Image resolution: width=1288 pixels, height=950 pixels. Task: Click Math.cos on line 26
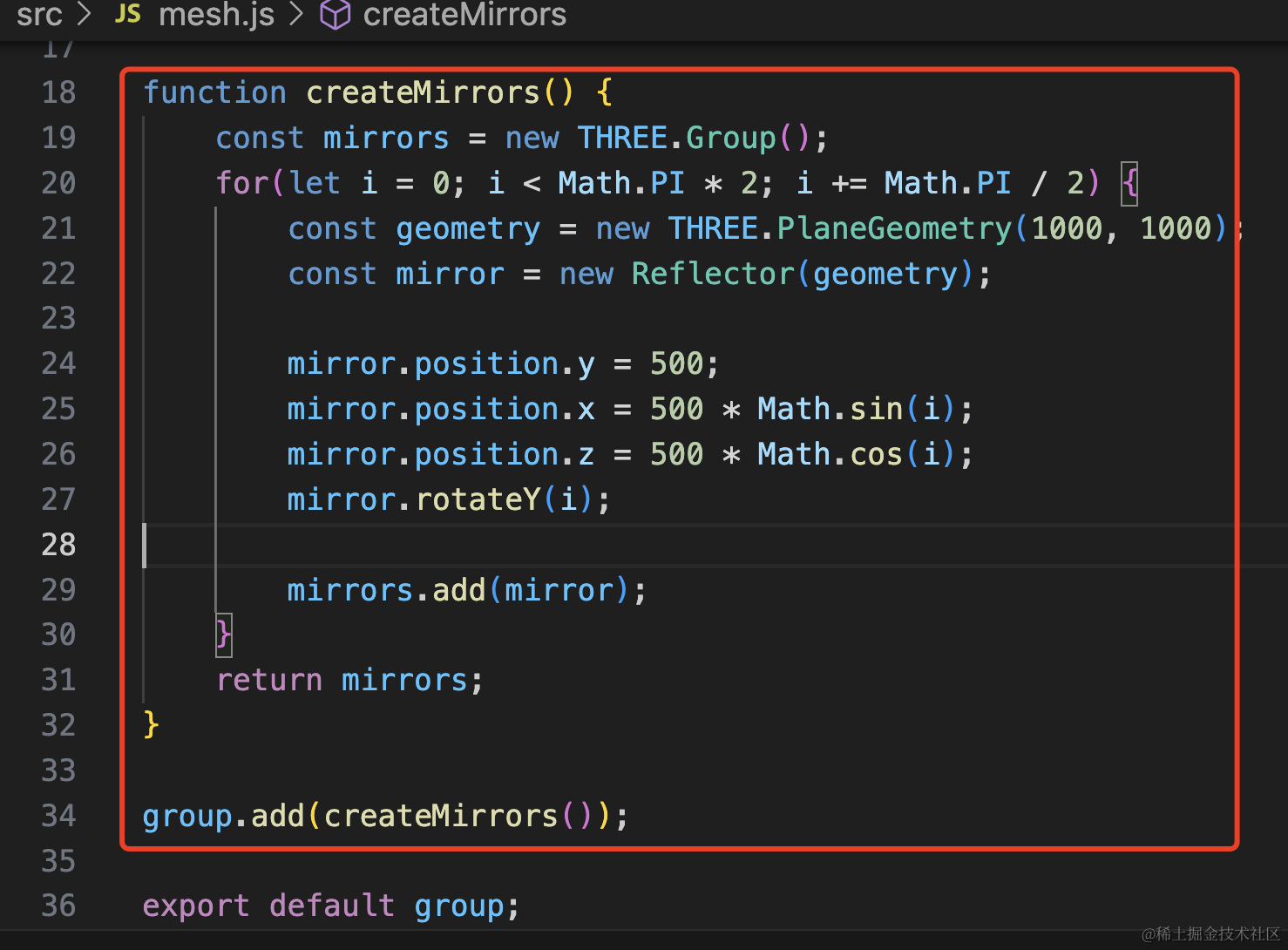(830, 455)
